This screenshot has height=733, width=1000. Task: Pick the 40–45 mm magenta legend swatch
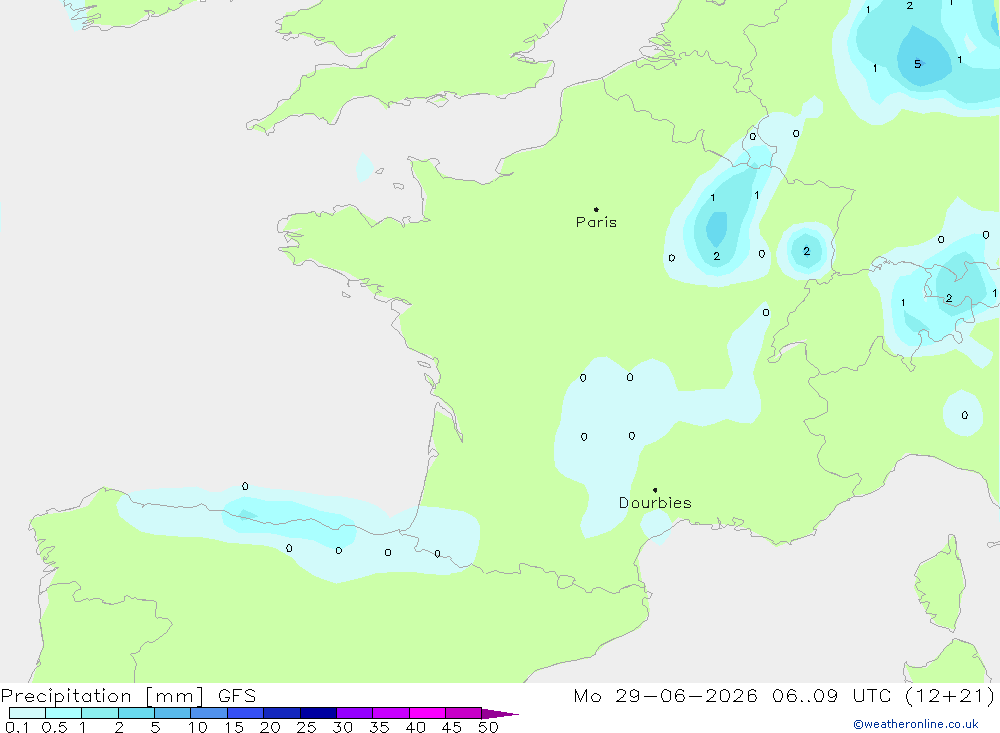427,713
